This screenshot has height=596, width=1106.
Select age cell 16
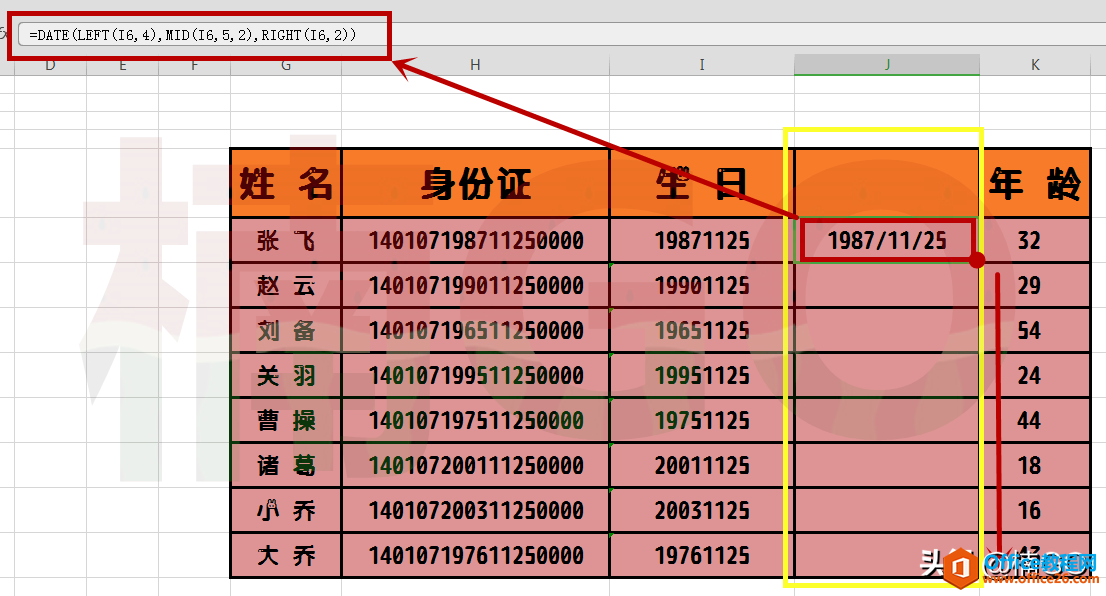click(x=1035, y=510)
